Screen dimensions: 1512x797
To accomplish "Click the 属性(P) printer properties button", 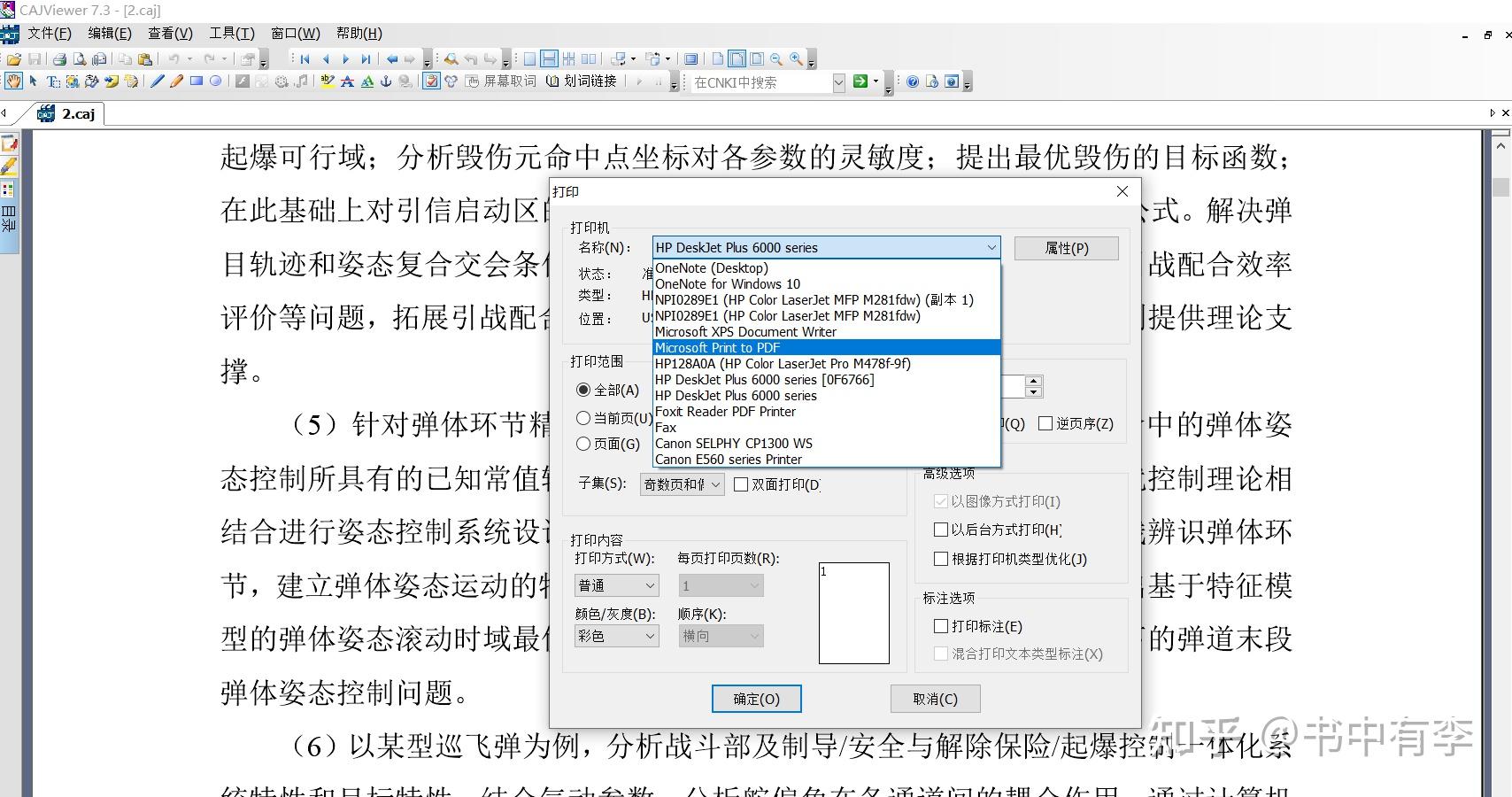I will point(1065,248).
